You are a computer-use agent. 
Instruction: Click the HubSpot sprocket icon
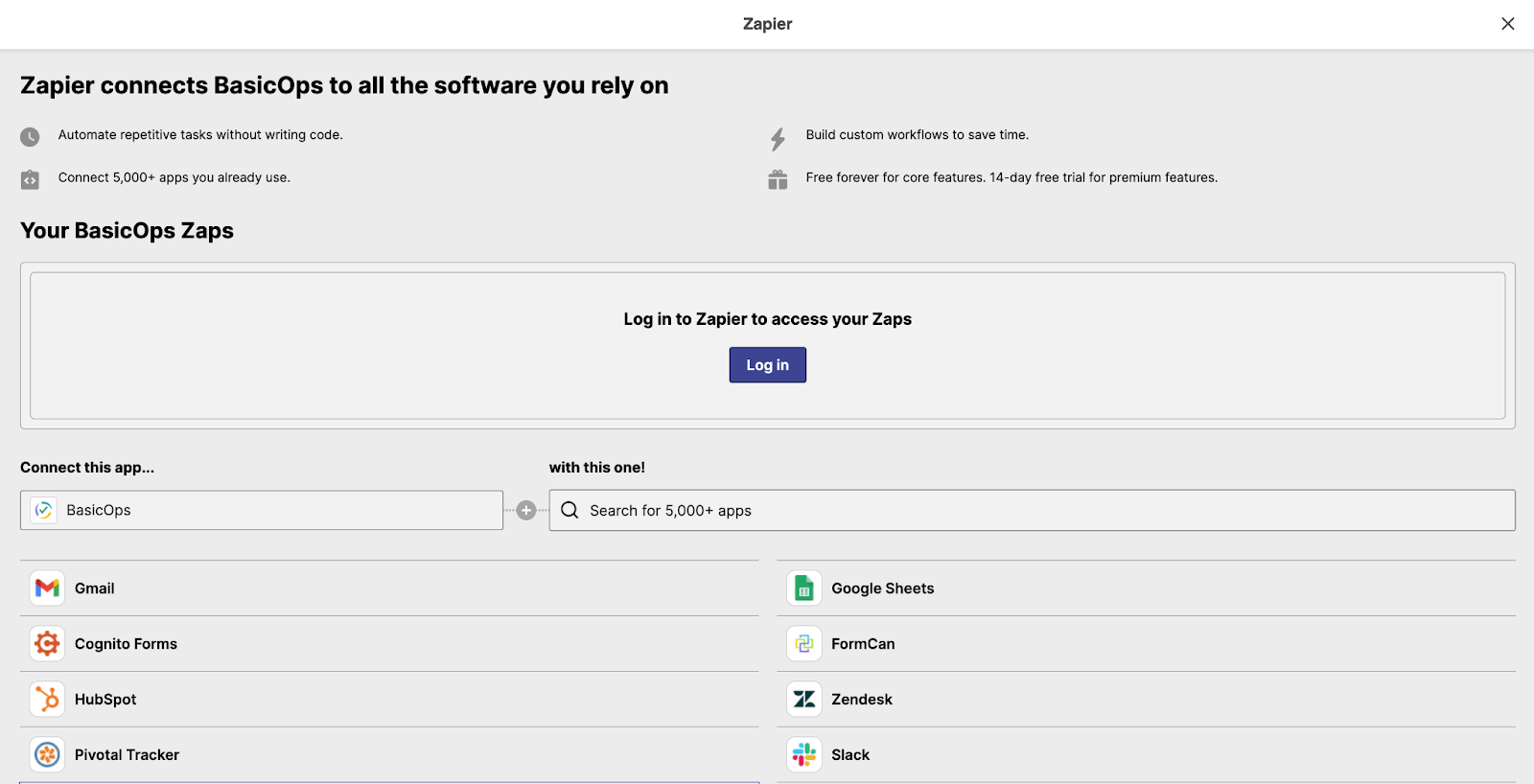pyautogui.click(x=47, y=700)
